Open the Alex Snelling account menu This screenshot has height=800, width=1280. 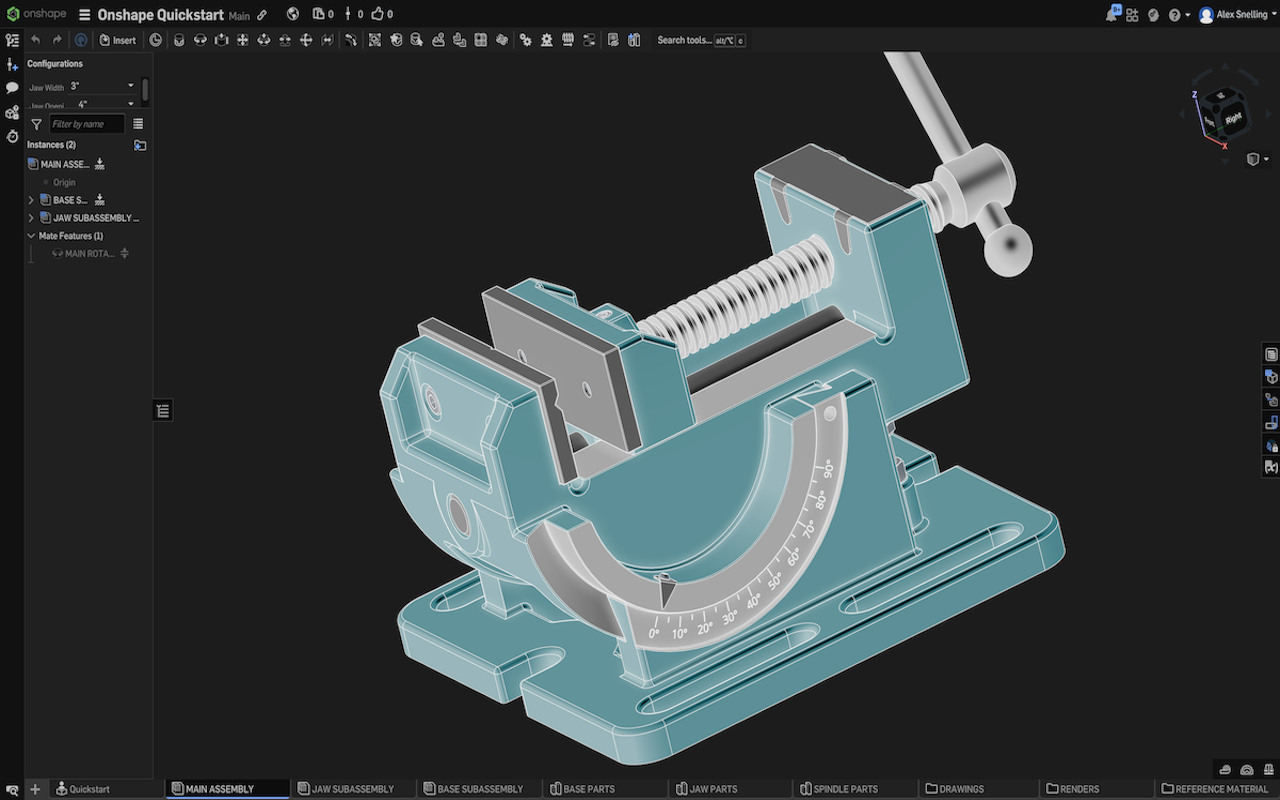coord(1237,15)
